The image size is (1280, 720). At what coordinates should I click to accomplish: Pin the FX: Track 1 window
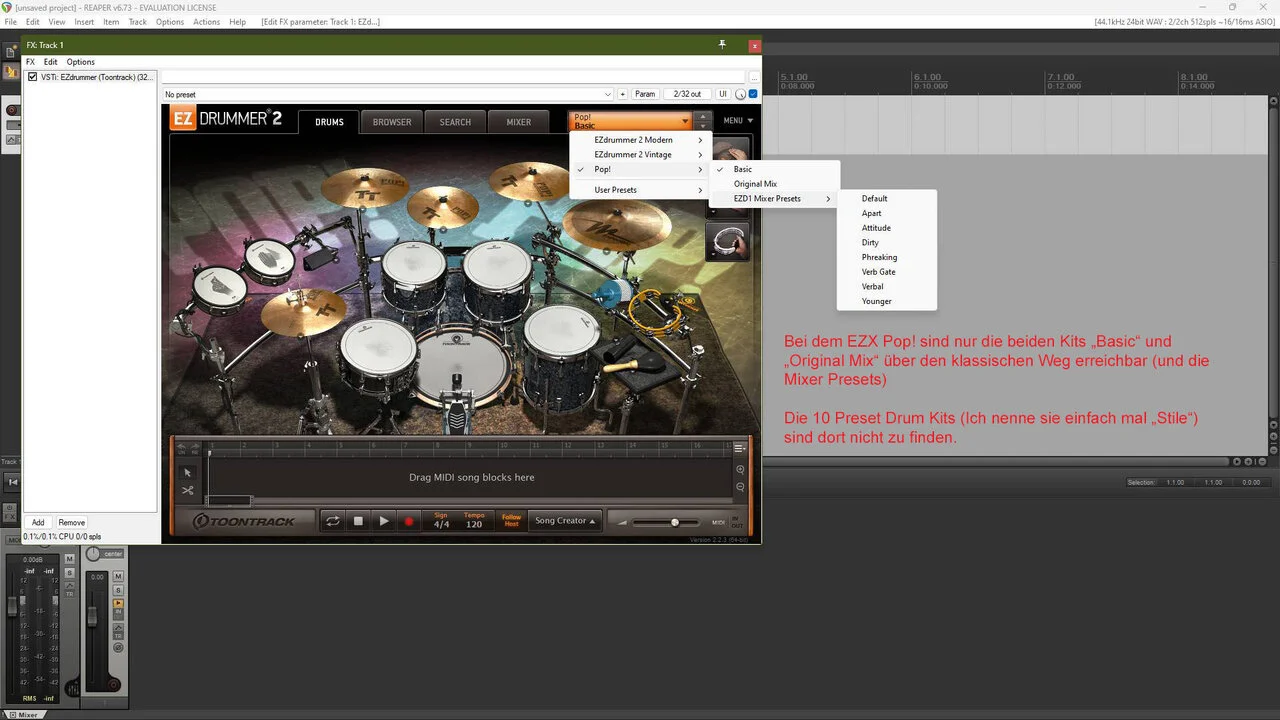pos(722,45)
